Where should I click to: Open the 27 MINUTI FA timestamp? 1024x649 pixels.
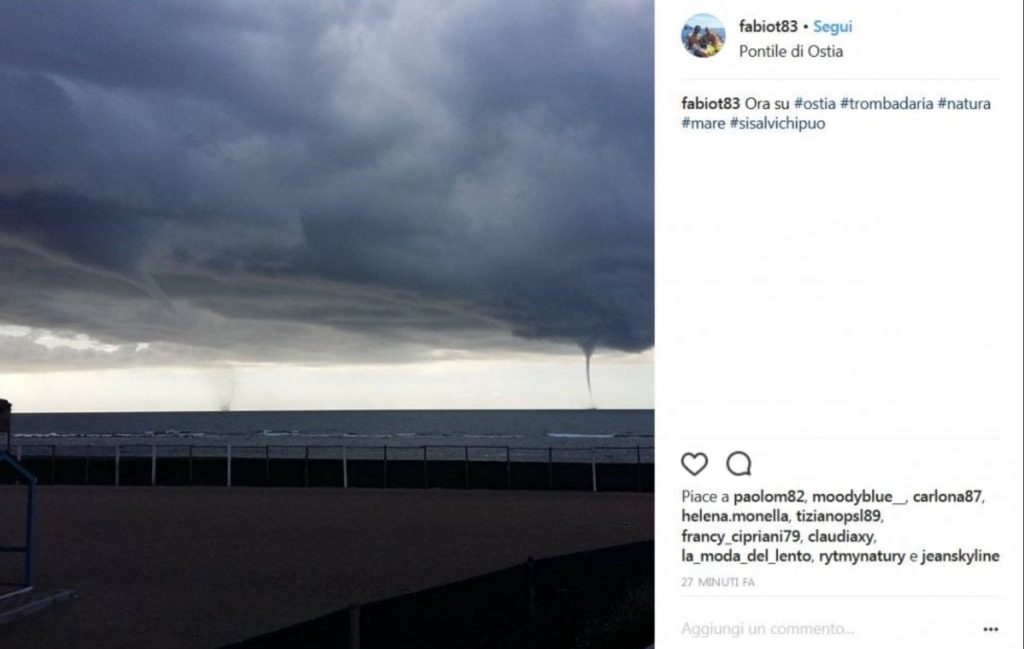click(718, 582)
